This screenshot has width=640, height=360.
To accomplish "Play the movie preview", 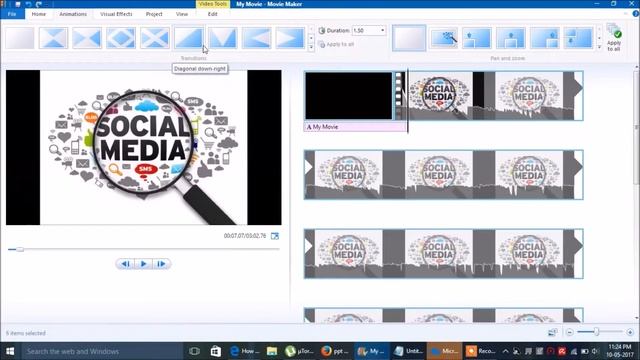I will pyautogui.click(x=144, y=264).
